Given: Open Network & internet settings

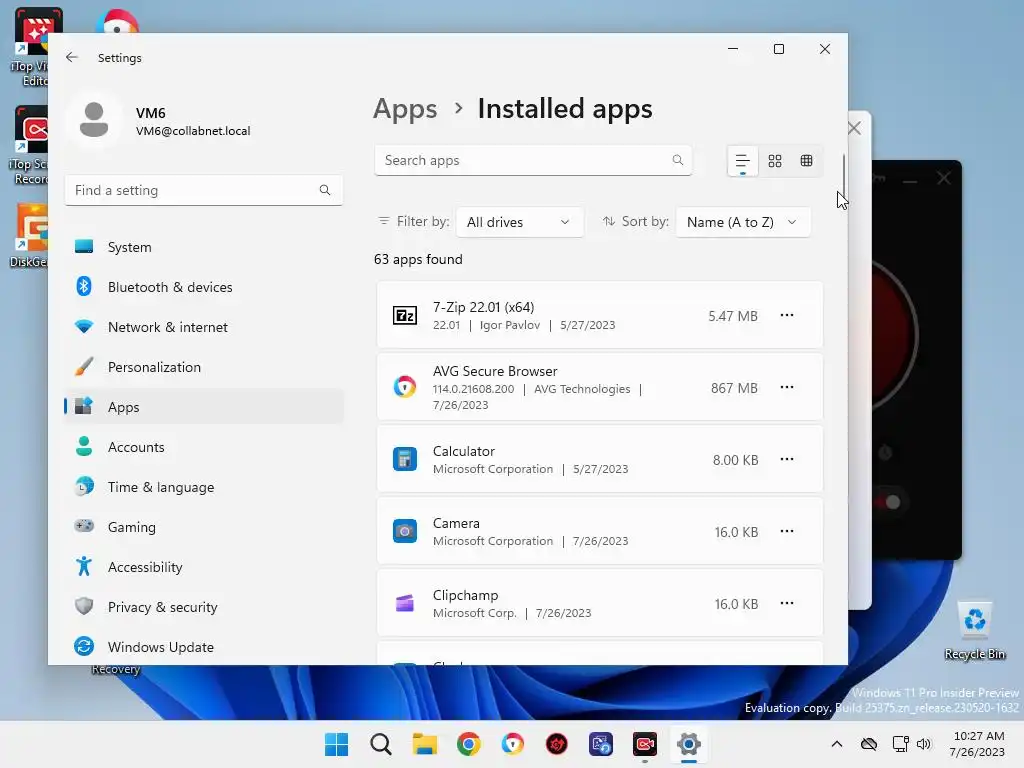Looking at the screenshot, I should tap(204, 327).
